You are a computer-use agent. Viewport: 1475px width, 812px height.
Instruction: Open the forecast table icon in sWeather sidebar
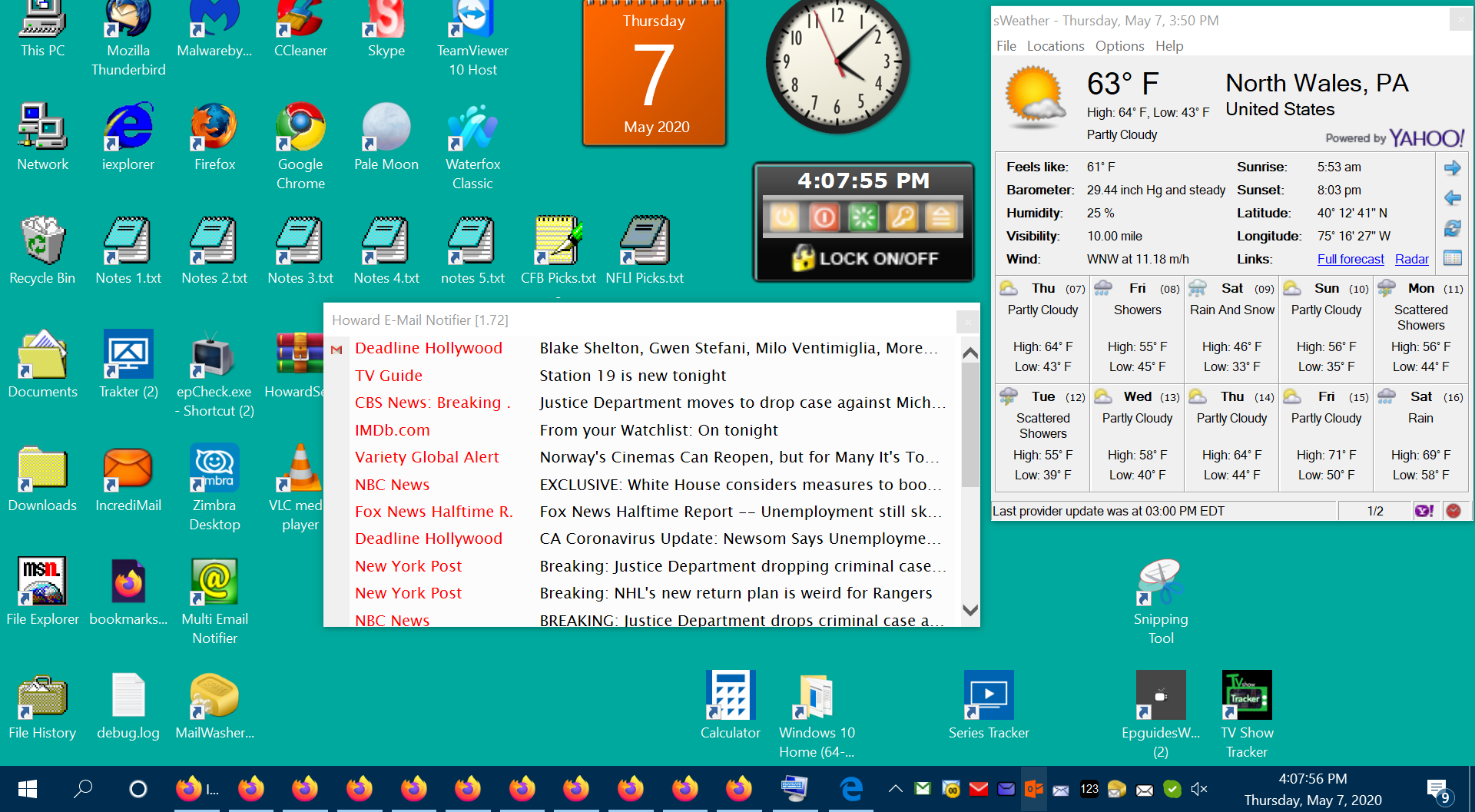point(1453,258)
